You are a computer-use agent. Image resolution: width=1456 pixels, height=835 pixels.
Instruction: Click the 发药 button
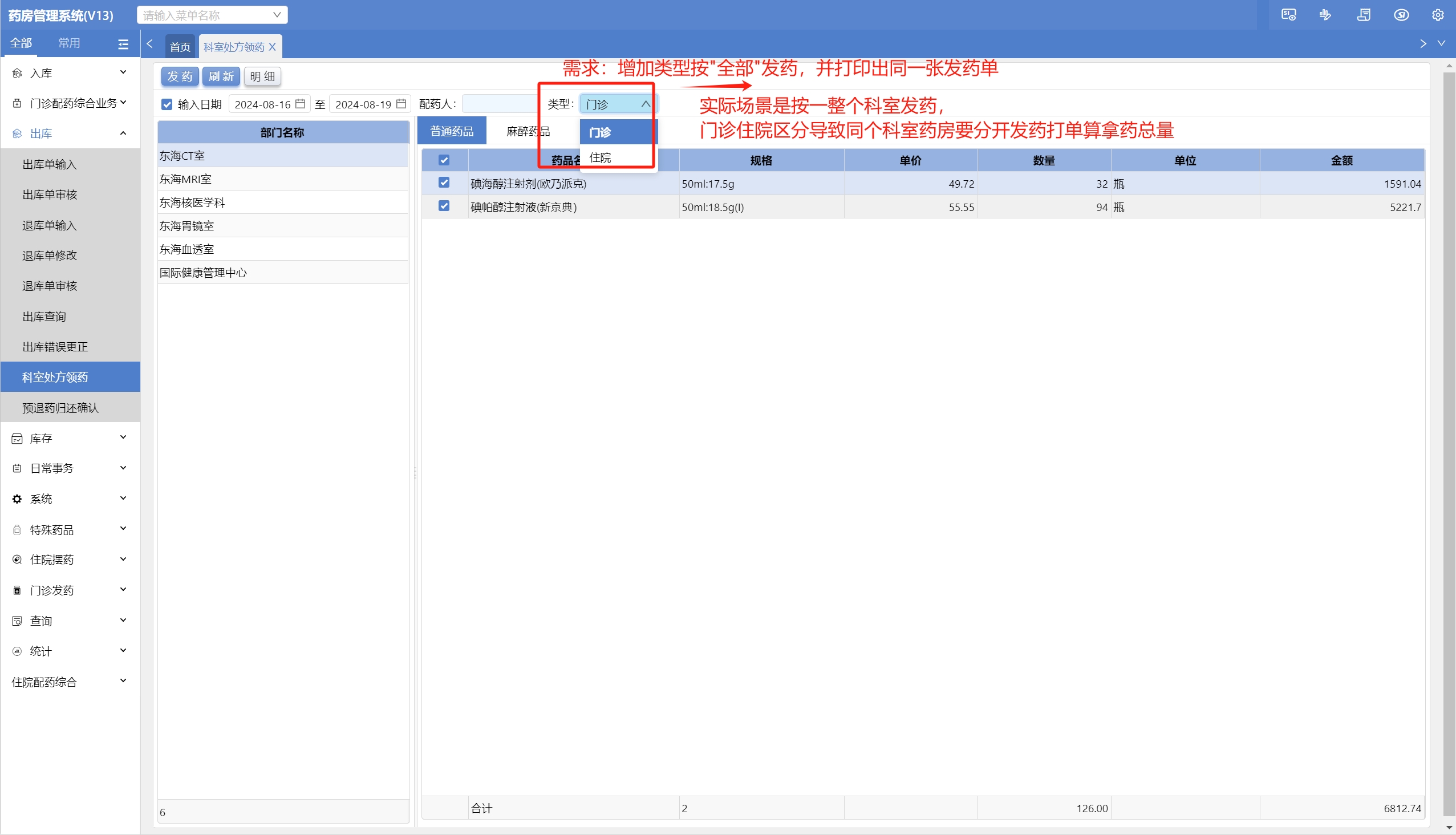tap(180, 76)
